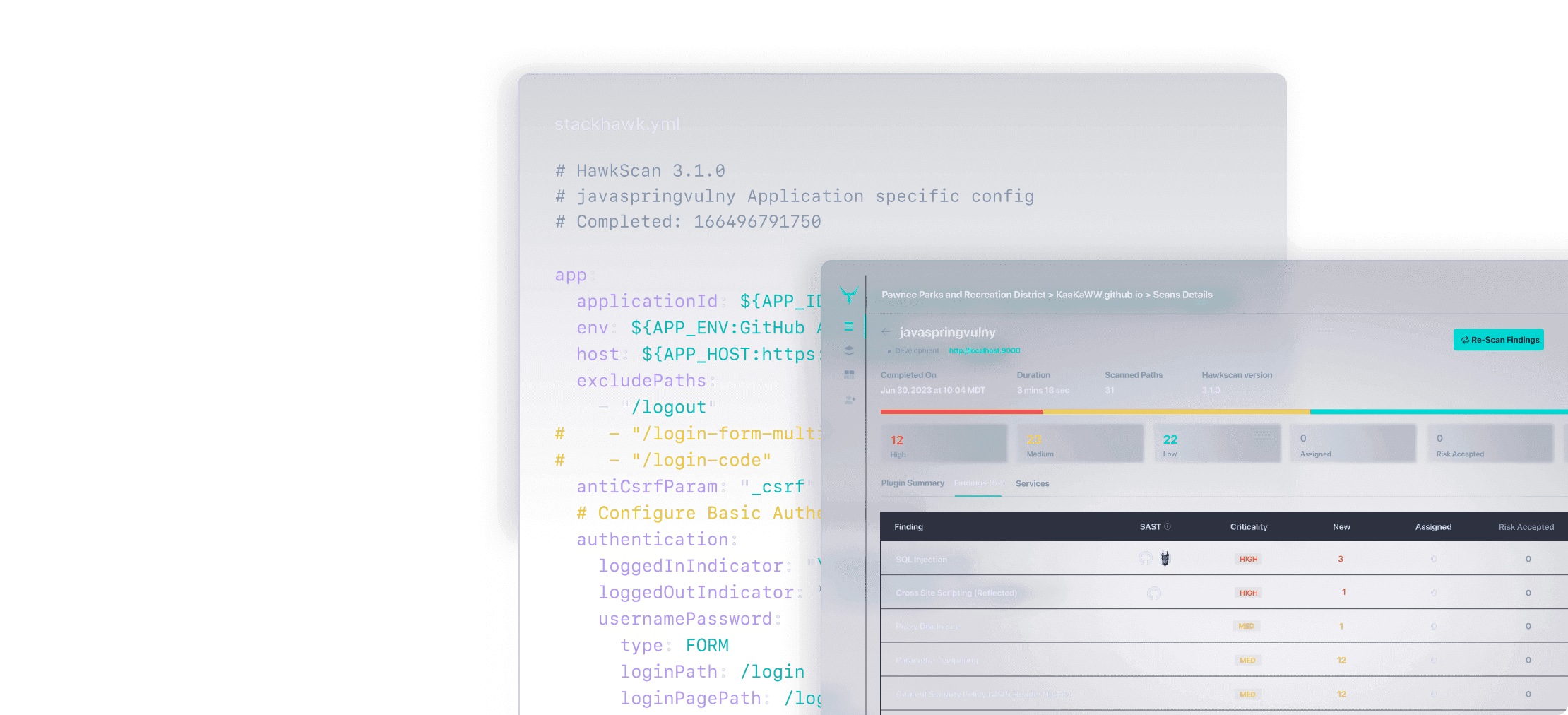Open the http://localhost:9000 link
The height and width of the screenshot is (715, 1568).
pos(985,350)
